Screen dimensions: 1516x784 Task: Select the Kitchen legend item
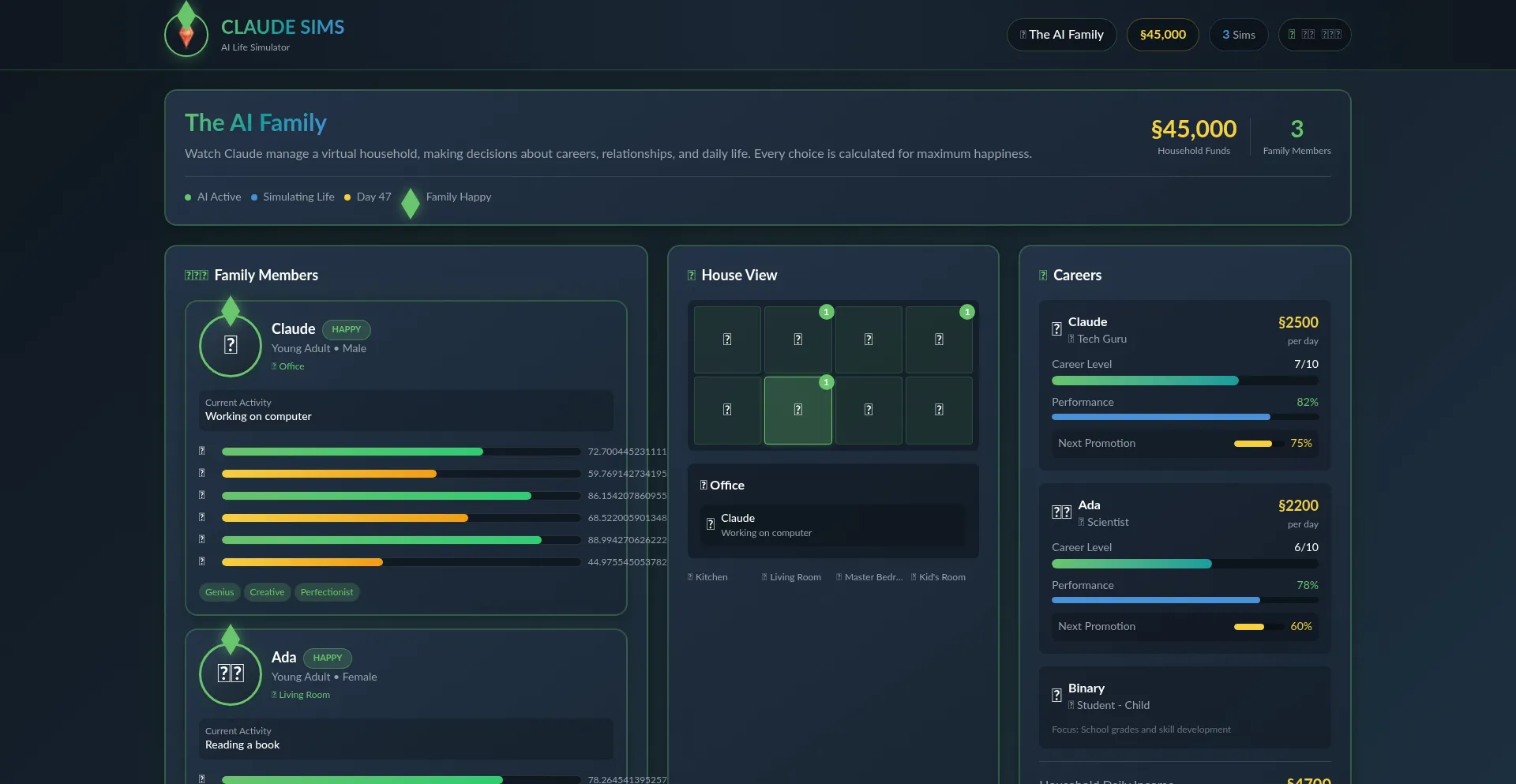[708, 577]
